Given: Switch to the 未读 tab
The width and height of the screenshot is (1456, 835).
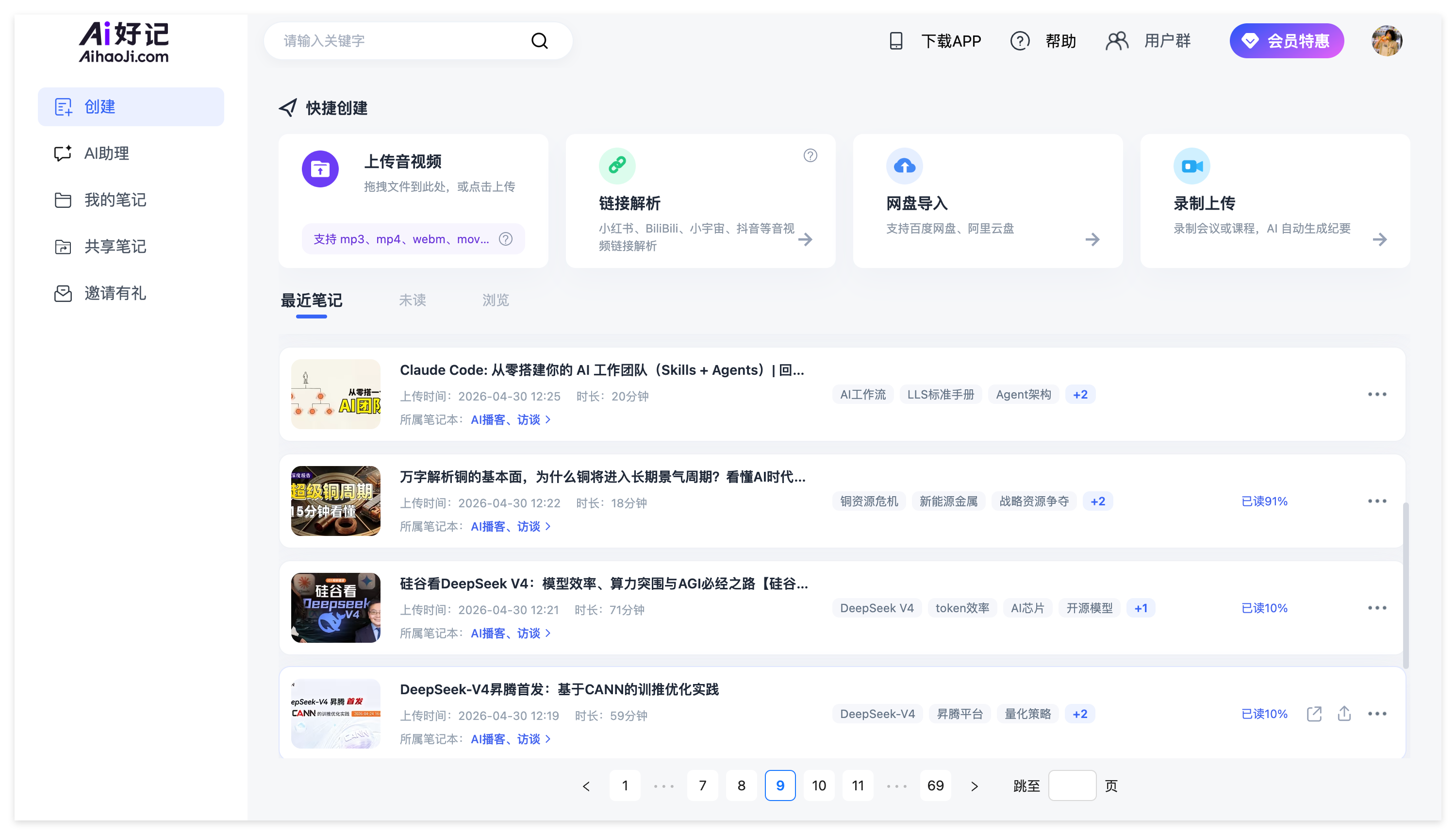Looking at the screenshot, I should (x=412, y=300).
